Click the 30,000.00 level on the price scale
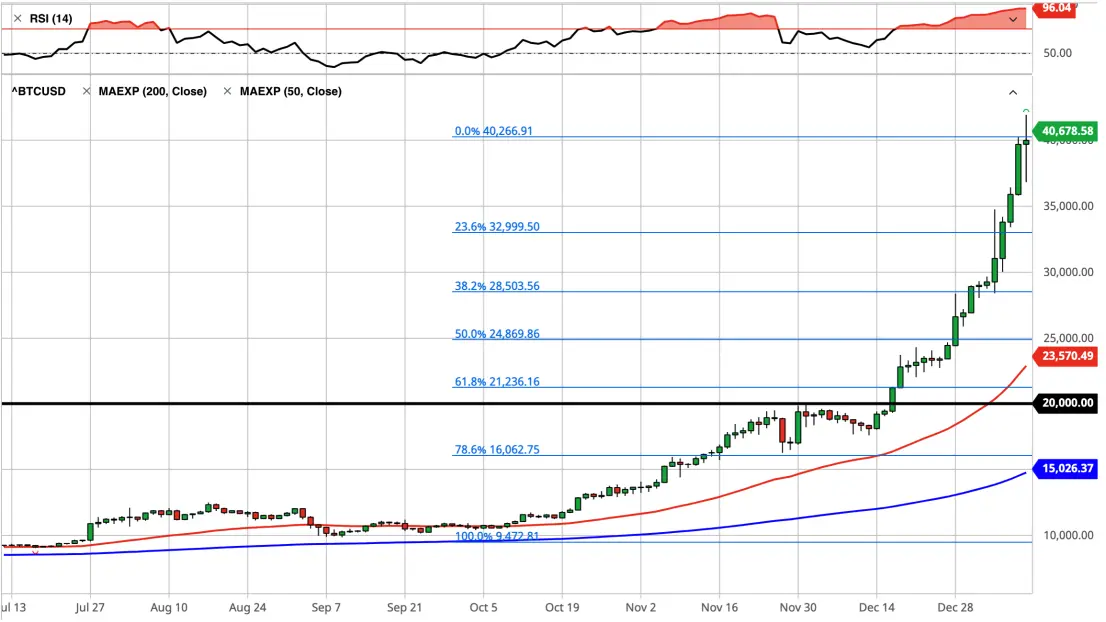This screenshot has width=1106, height=622. pos(1069,272)
